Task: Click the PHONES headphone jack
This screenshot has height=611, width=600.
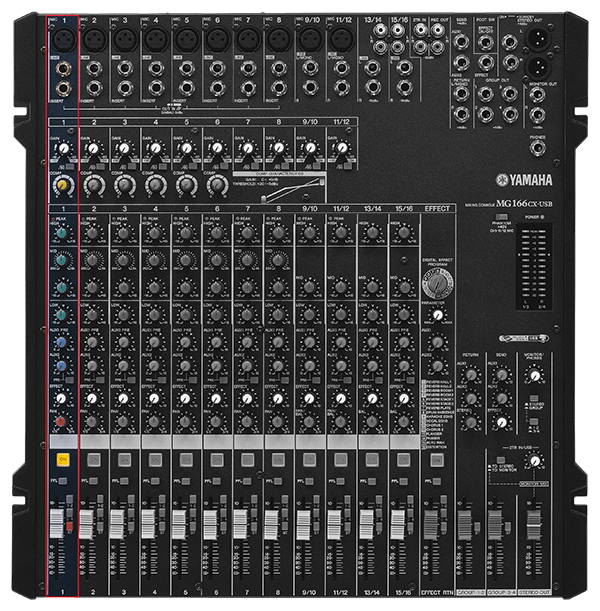Action: coord(538,148)
